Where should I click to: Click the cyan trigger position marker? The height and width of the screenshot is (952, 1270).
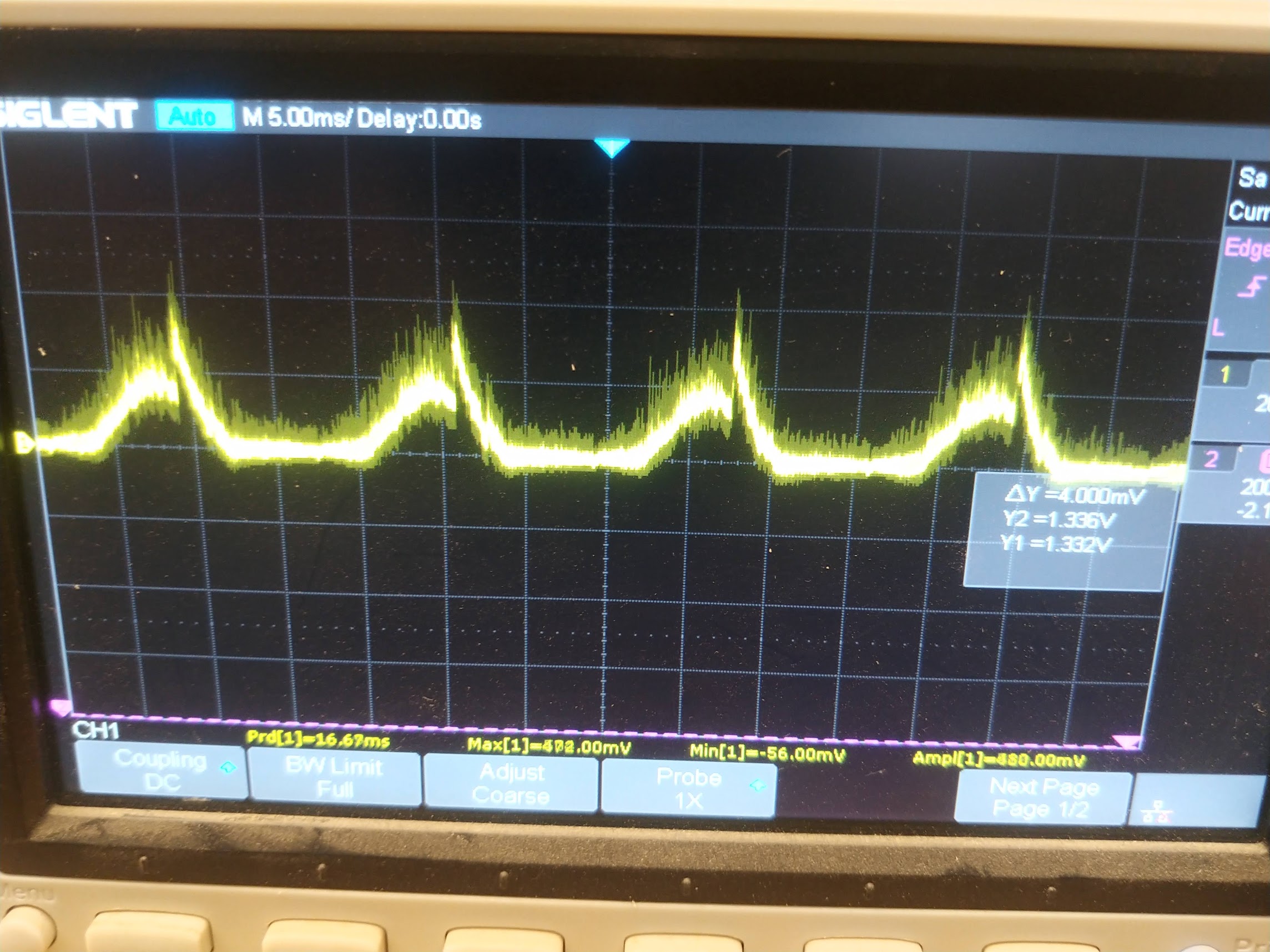[x=612, y=148]
